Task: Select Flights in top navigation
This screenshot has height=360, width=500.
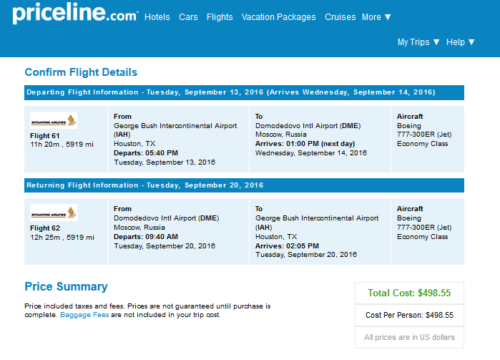Action: [x=219, y=17]
